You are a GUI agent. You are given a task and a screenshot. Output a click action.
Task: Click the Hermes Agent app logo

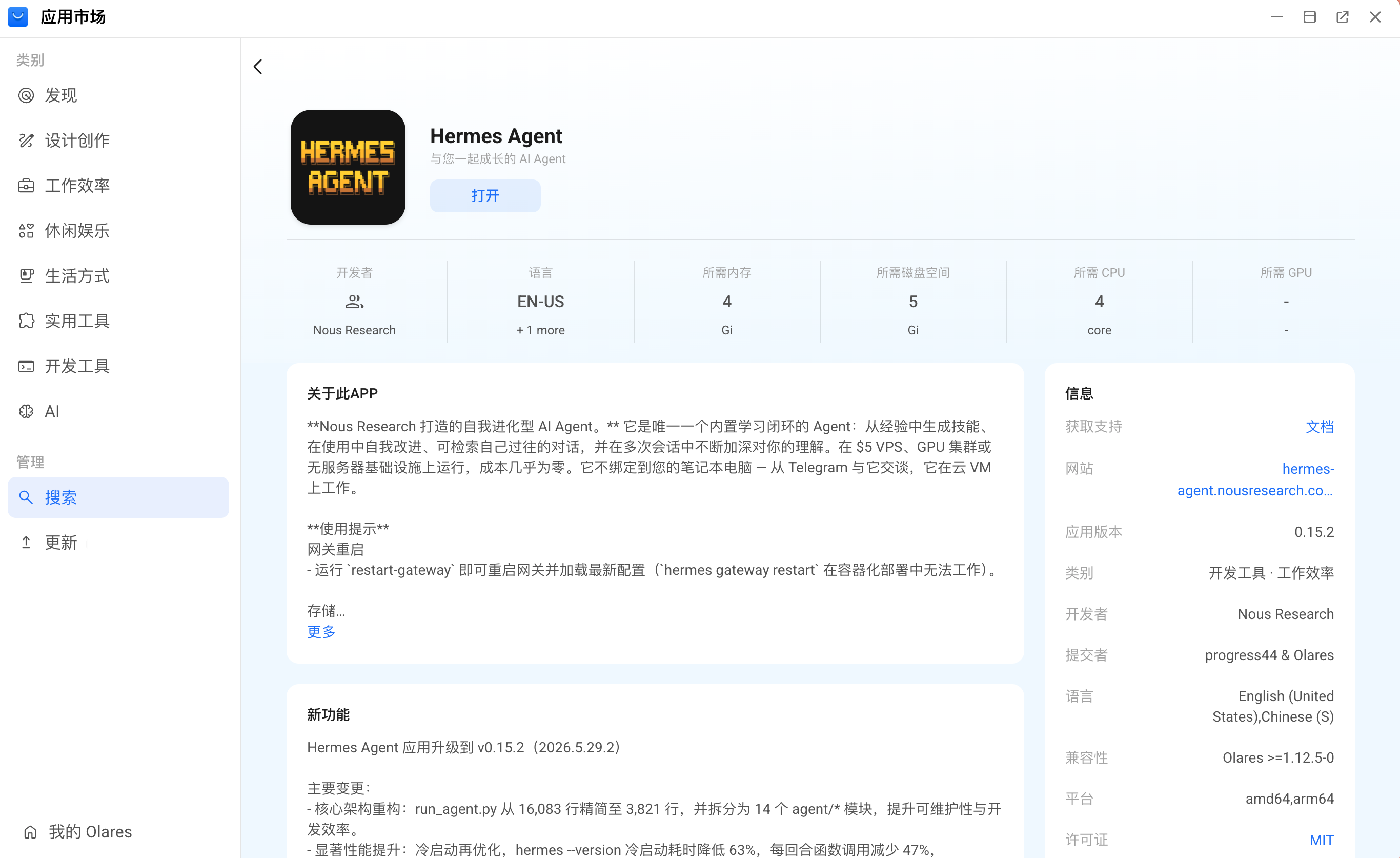348,167
